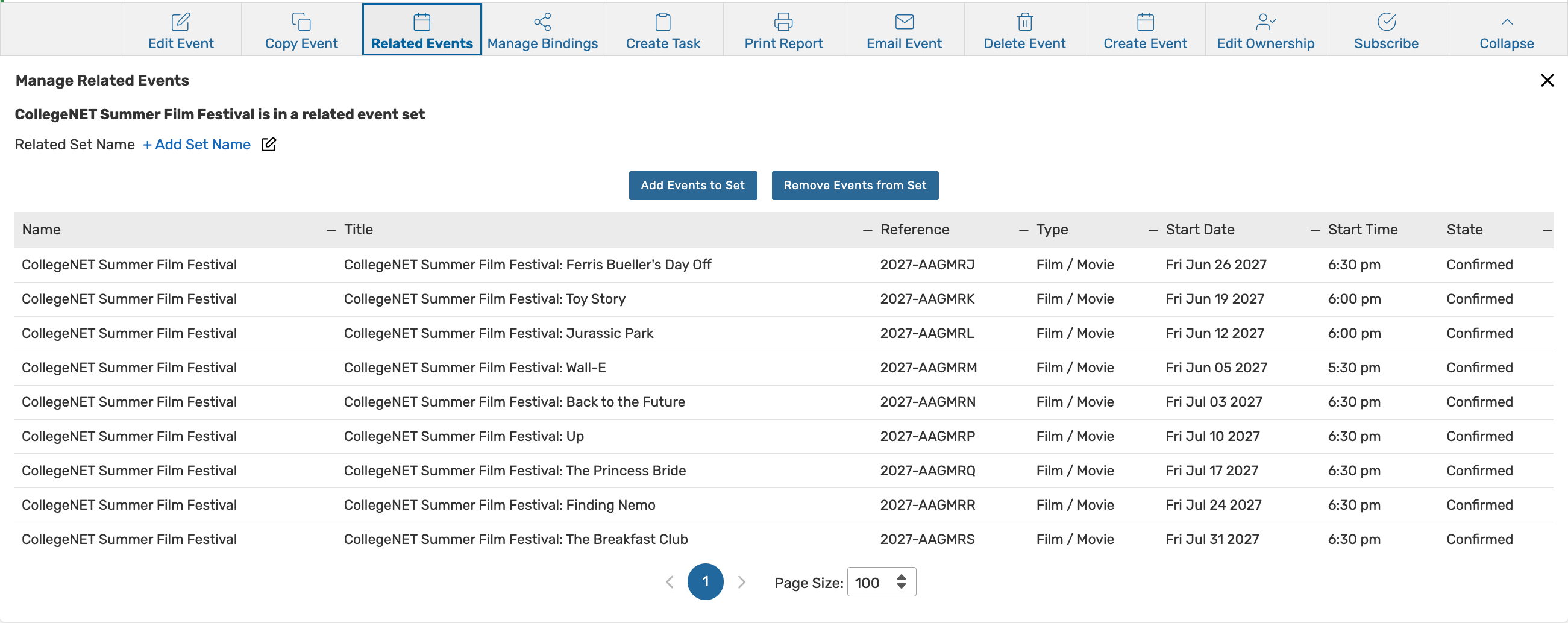Click start date Fri Jun 12 2027

pos(1215,333)
